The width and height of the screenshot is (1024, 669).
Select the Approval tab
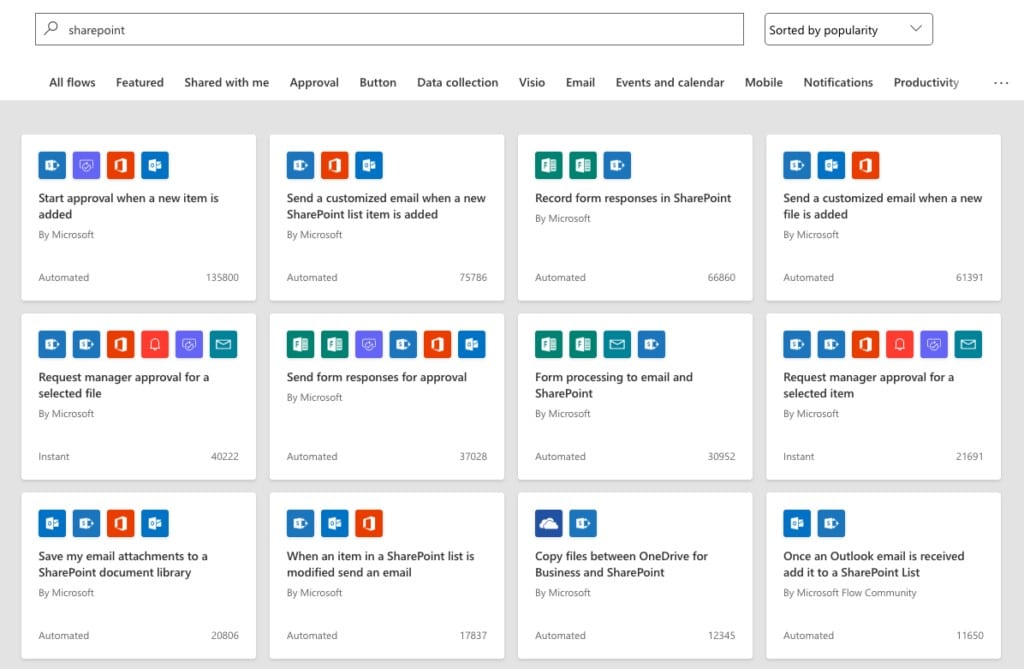coord(314,83)
